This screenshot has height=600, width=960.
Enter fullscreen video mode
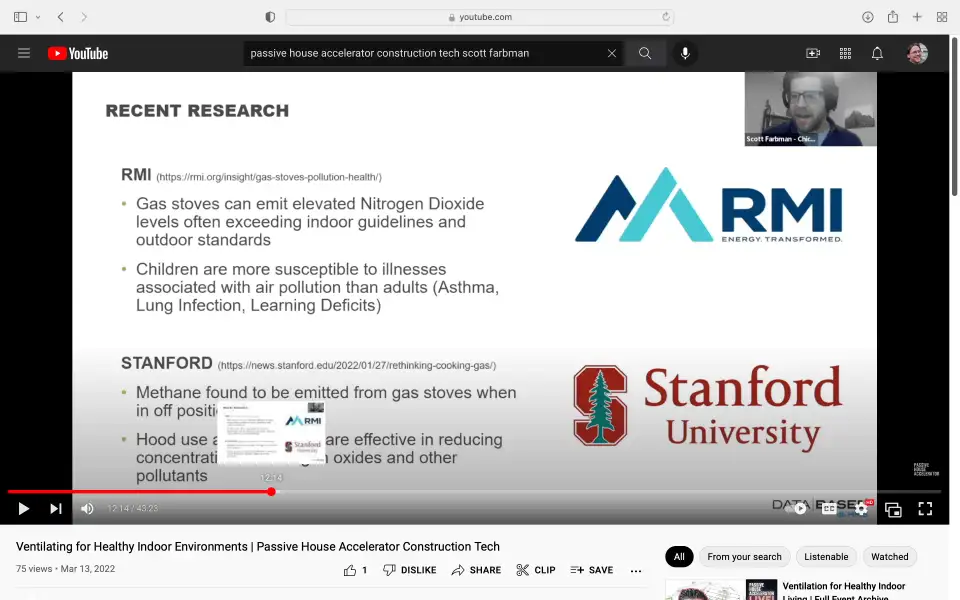(x=925, y=508)
